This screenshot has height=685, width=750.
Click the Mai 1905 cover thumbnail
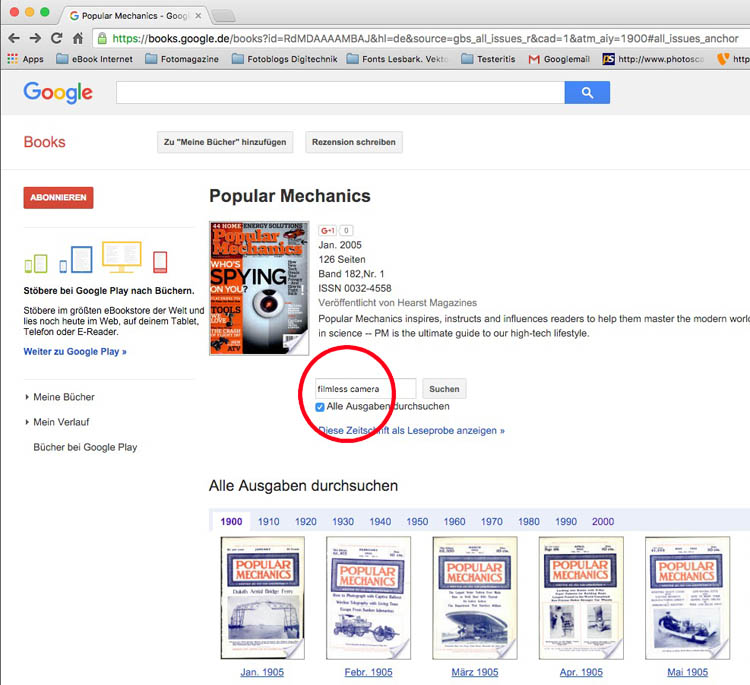coord(687,598)
